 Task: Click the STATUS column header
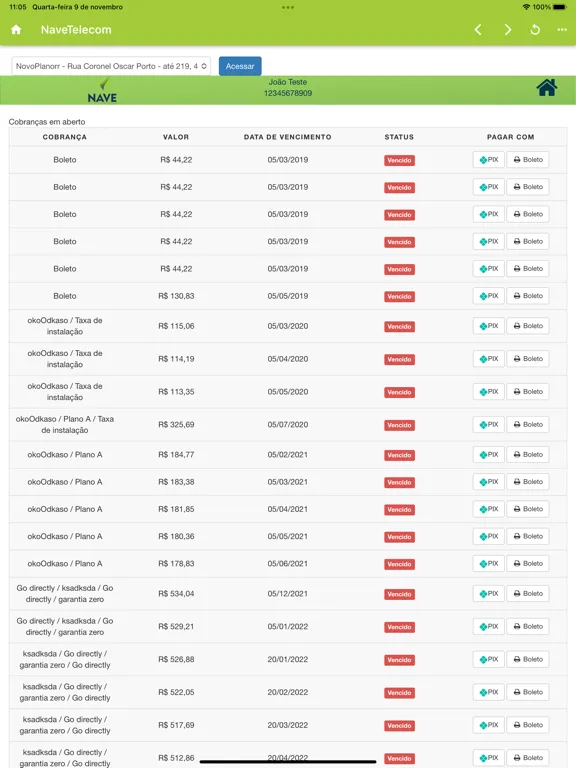(x=399, y=137)
